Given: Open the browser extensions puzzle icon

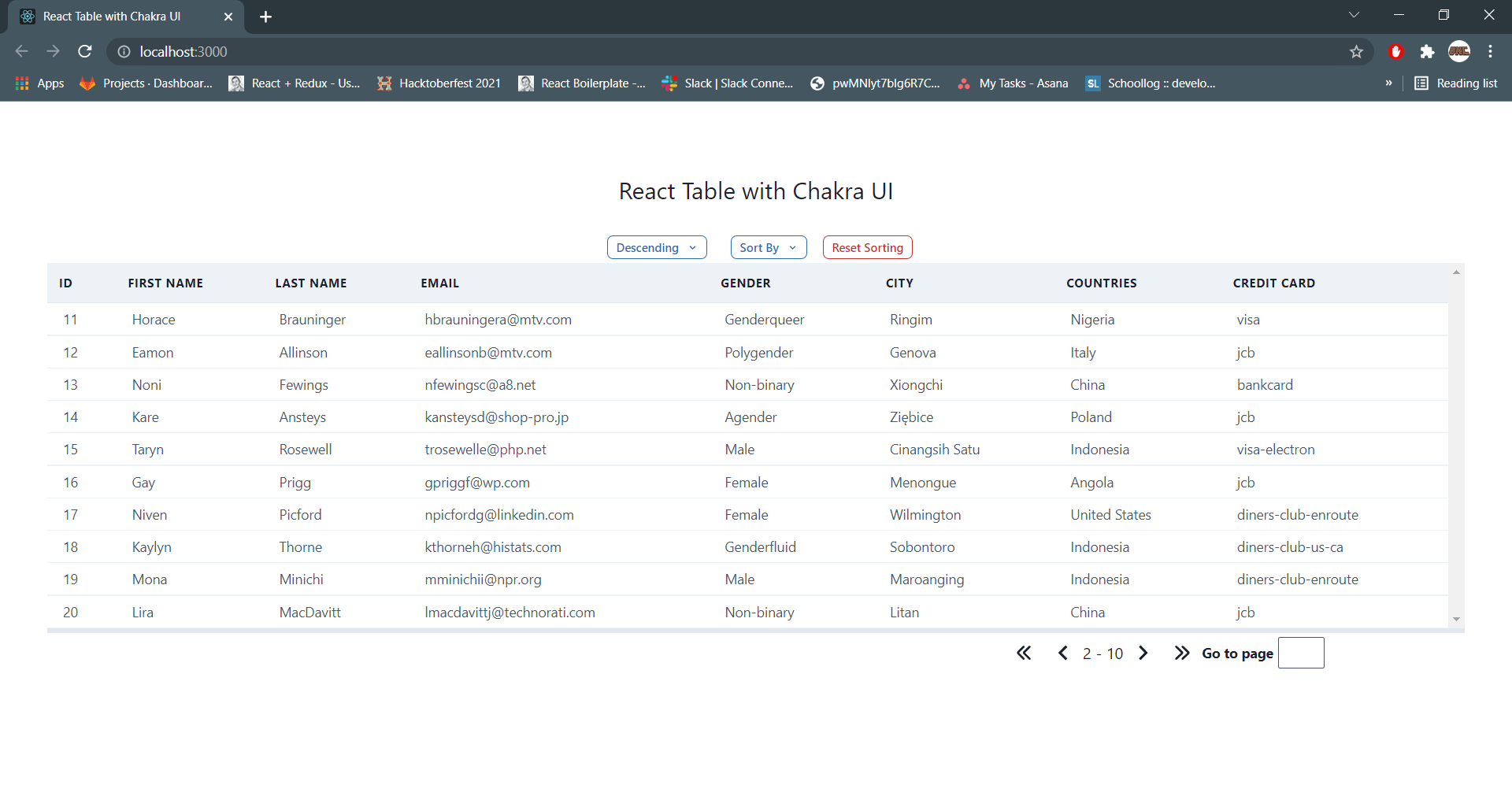Looking at the screenshot, I should coord(1428,51).
